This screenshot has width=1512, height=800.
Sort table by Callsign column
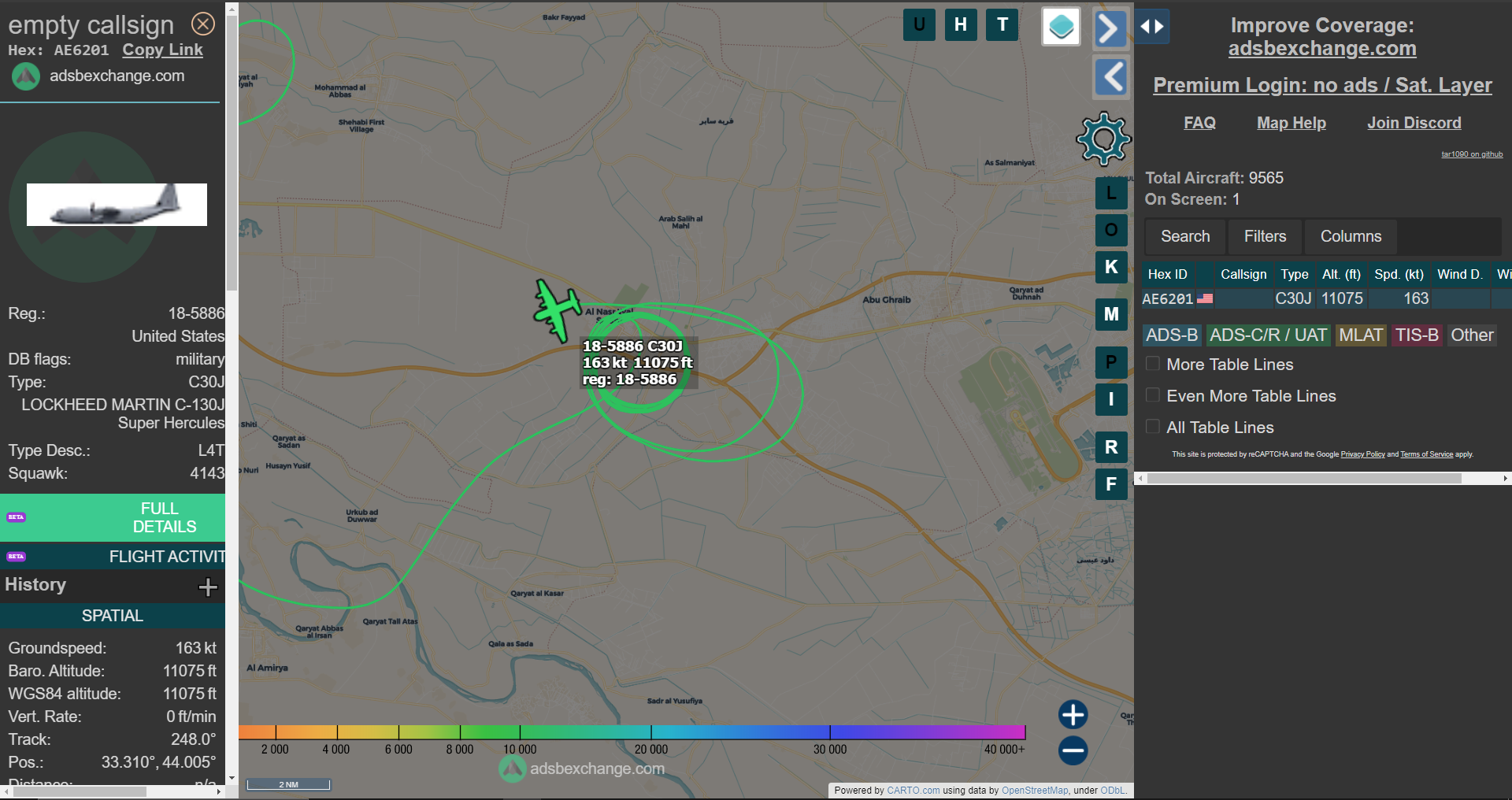1243,274
